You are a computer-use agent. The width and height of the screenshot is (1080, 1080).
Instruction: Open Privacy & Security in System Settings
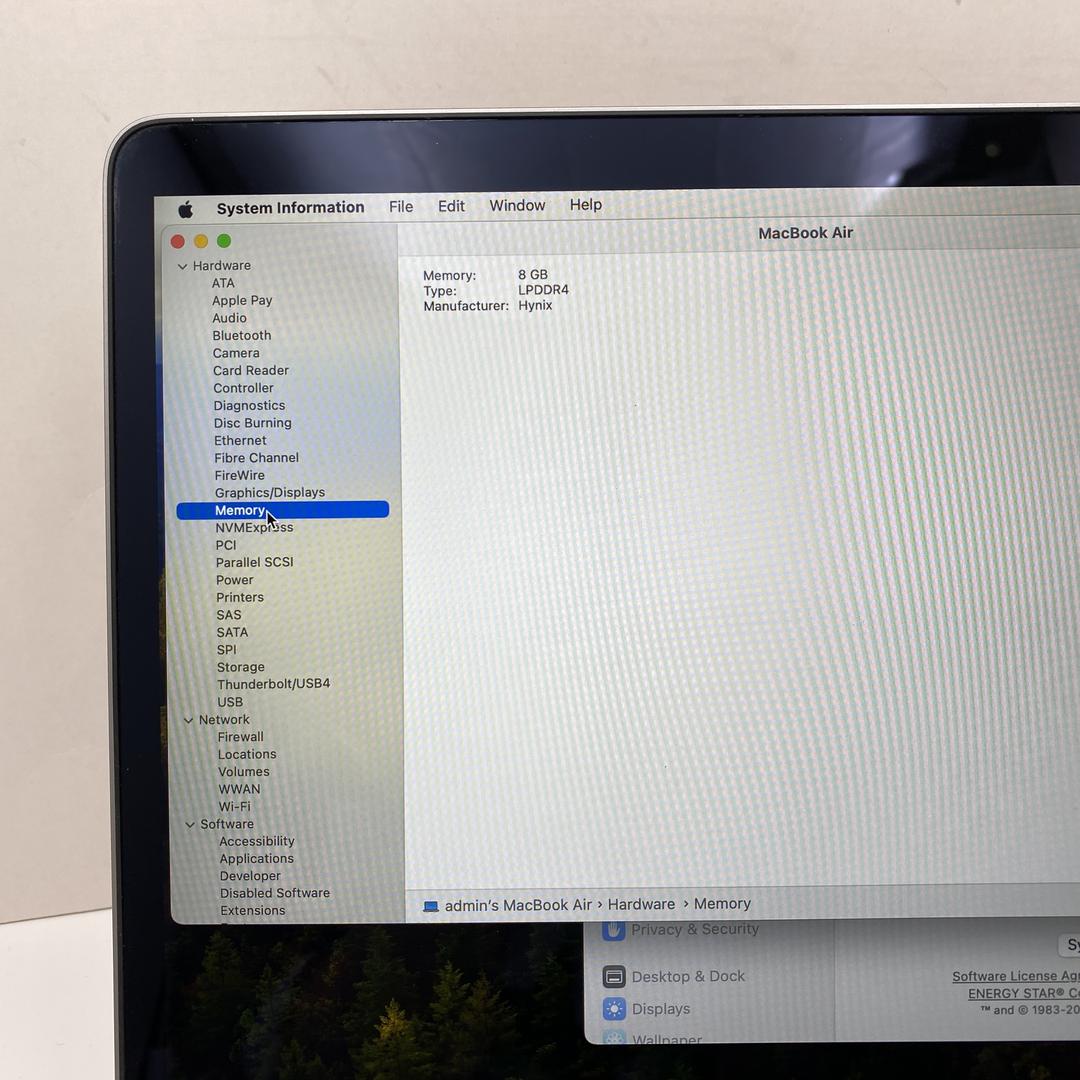click(695, 930)
